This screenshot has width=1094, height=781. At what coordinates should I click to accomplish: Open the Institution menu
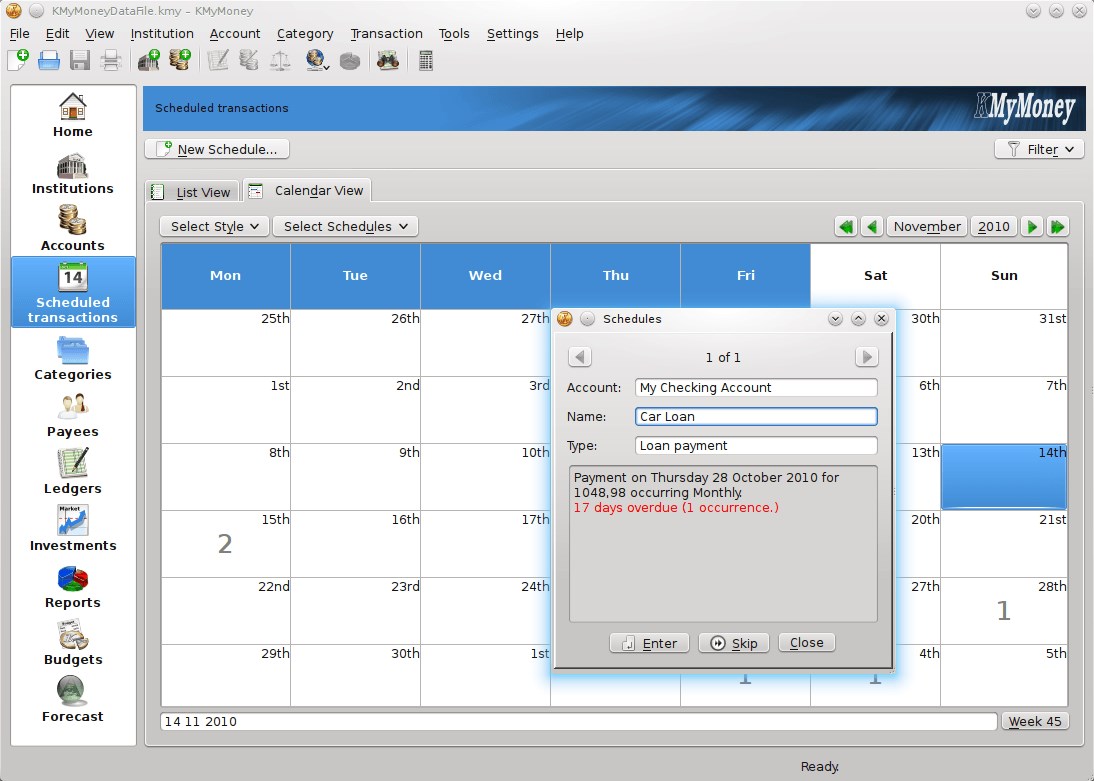pos(162,34)
